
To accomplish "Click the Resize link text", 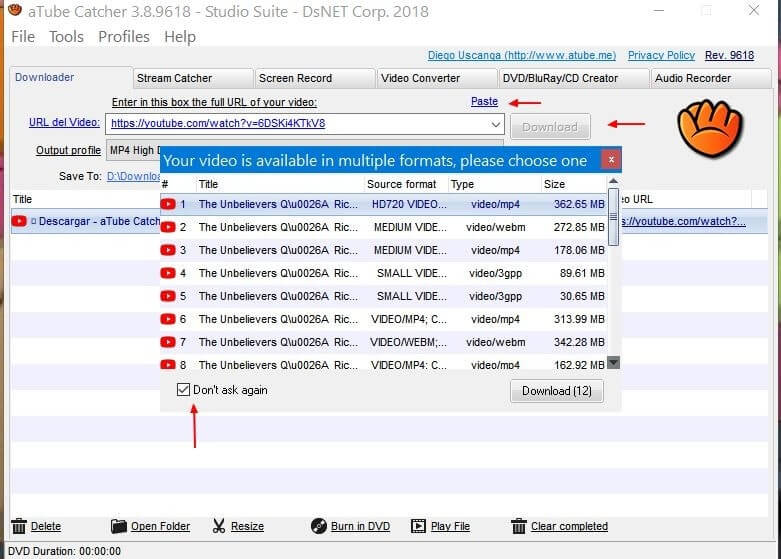I will tap(248, 527).
